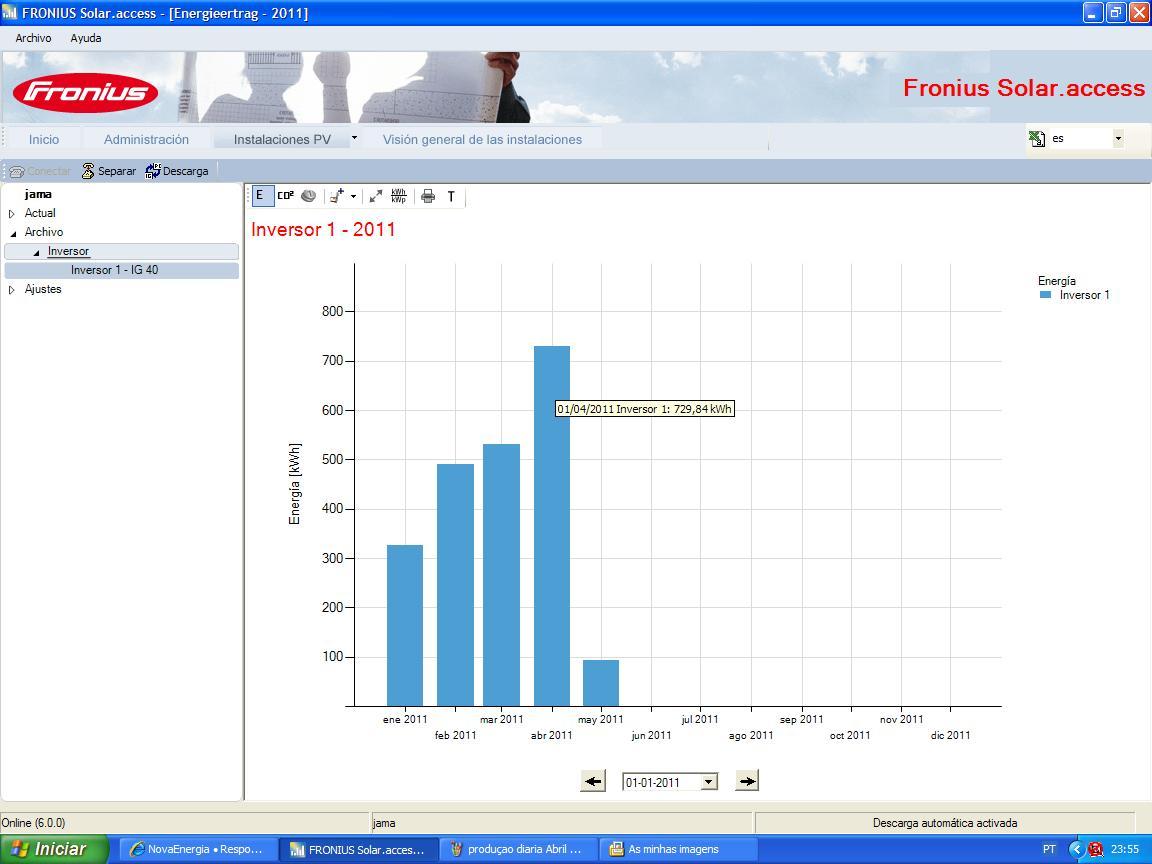Open the dropdown arrow beside add-comparison icon
This screenshot has height=864, width=1152.
click(x=353, y=196)
